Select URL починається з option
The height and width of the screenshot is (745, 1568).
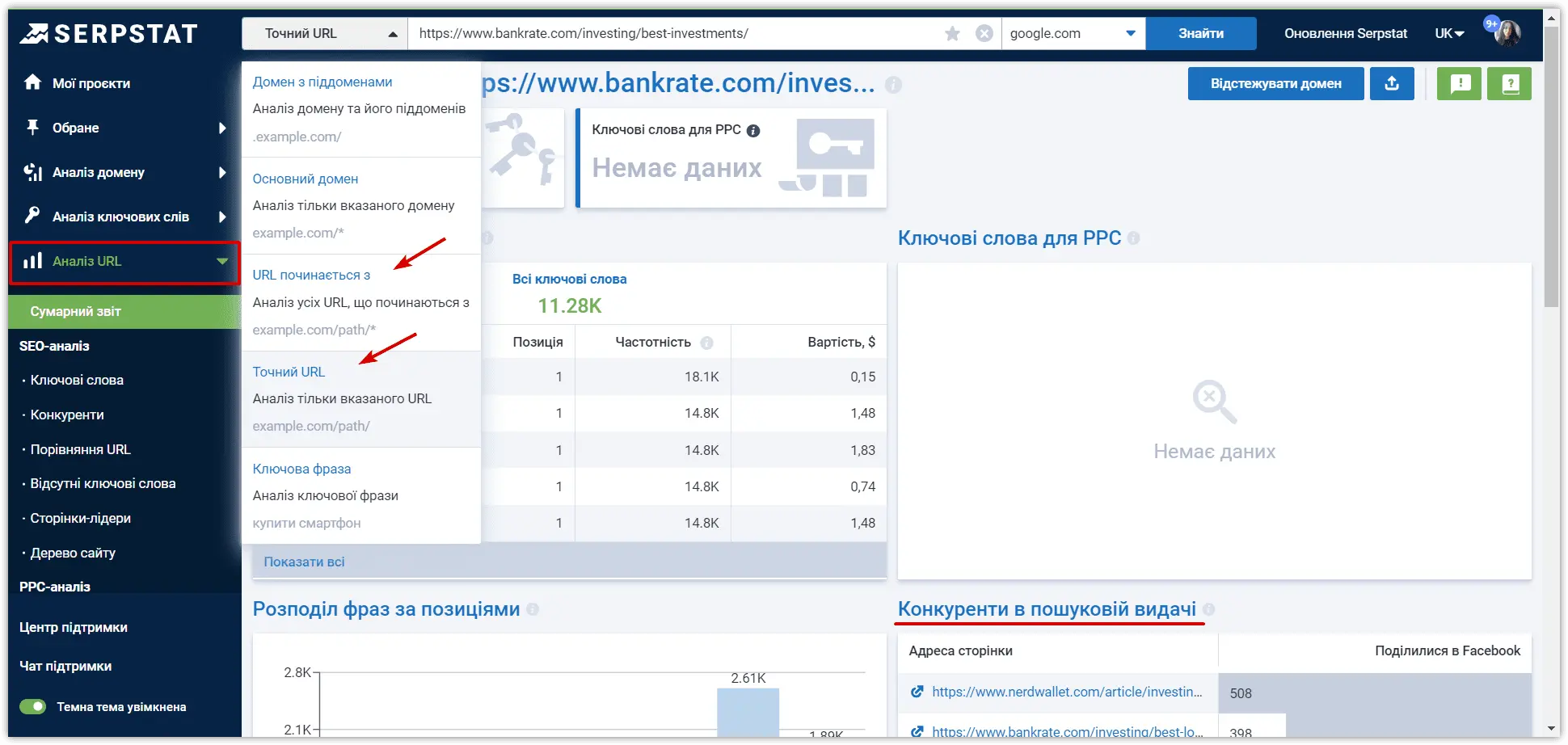coord(310,275)
